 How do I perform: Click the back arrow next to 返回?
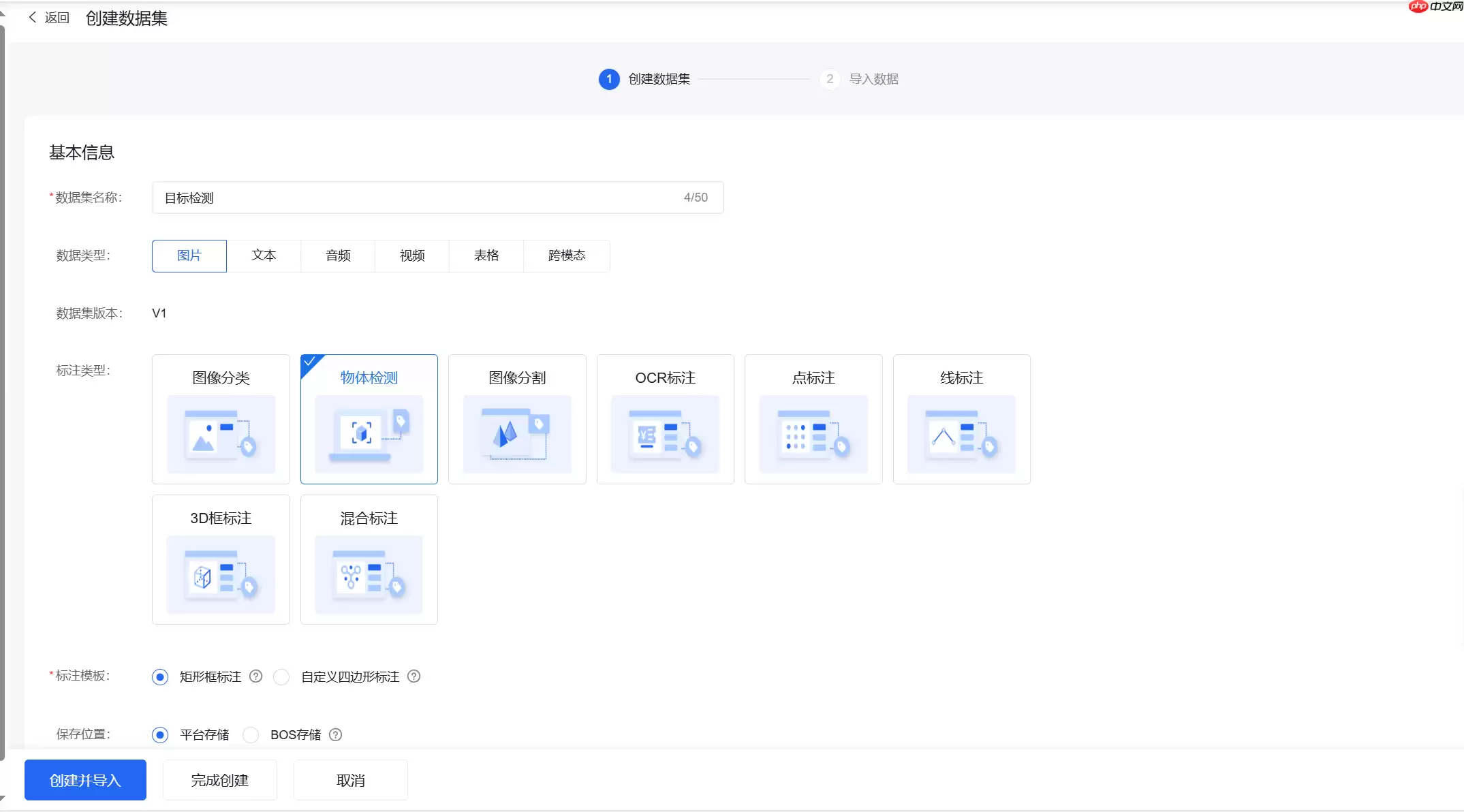click(32, 17)
